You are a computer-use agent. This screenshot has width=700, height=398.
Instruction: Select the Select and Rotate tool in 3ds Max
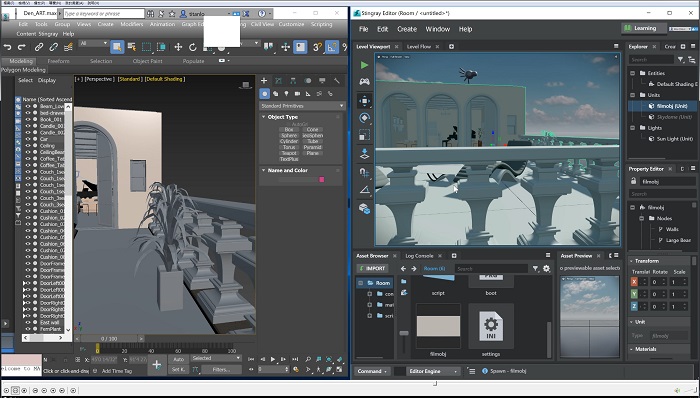pos(193,47)
